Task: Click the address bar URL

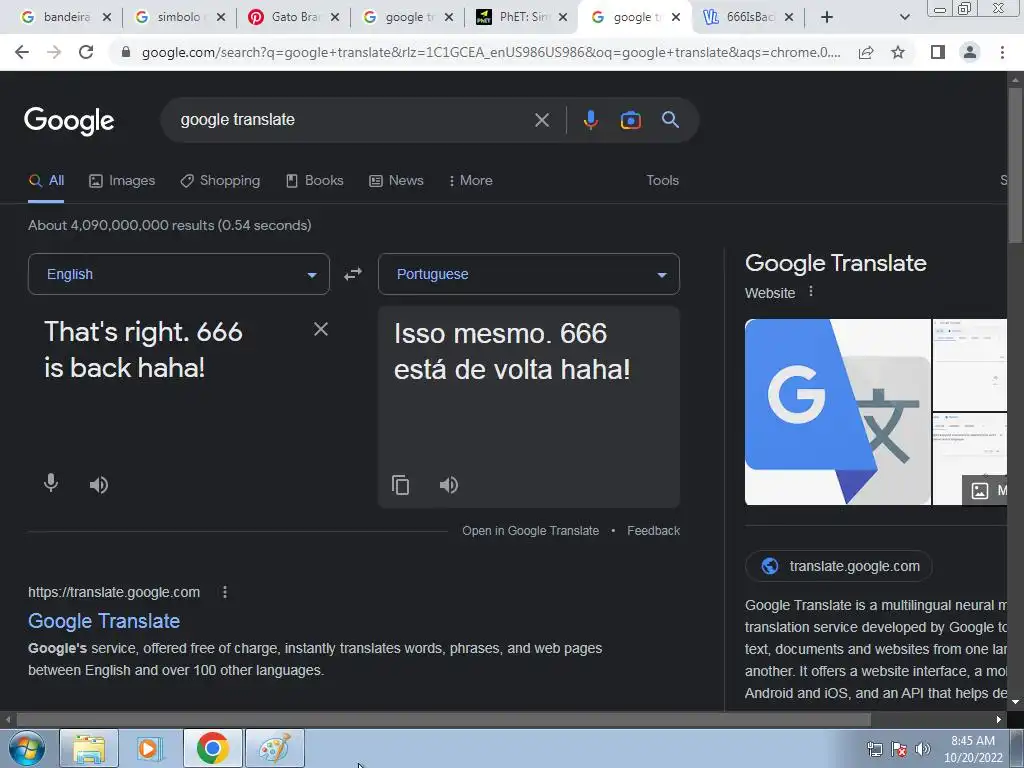Action: [x=491, y=52]
